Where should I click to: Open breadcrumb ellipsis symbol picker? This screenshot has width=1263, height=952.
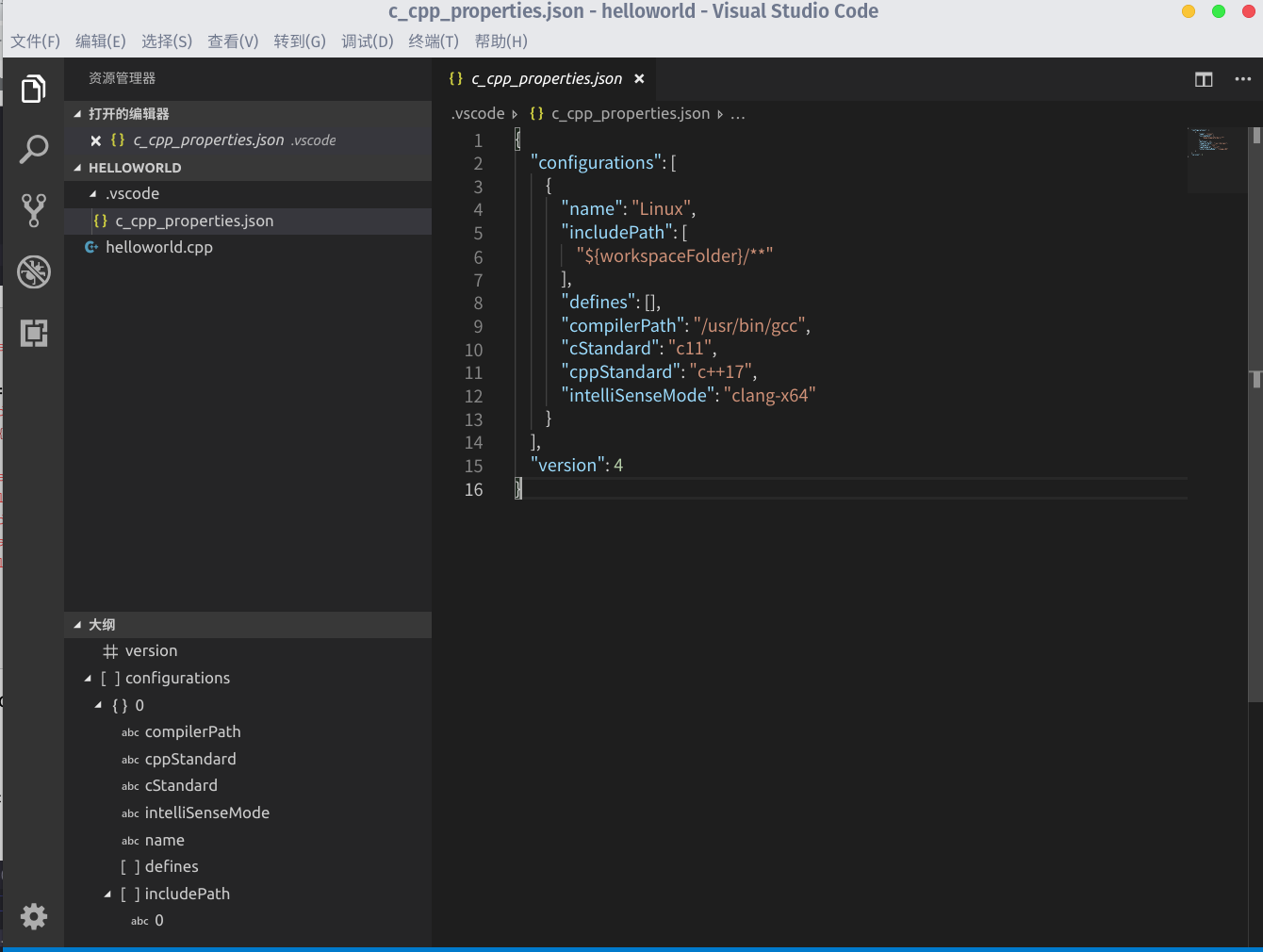pos(737,114)
